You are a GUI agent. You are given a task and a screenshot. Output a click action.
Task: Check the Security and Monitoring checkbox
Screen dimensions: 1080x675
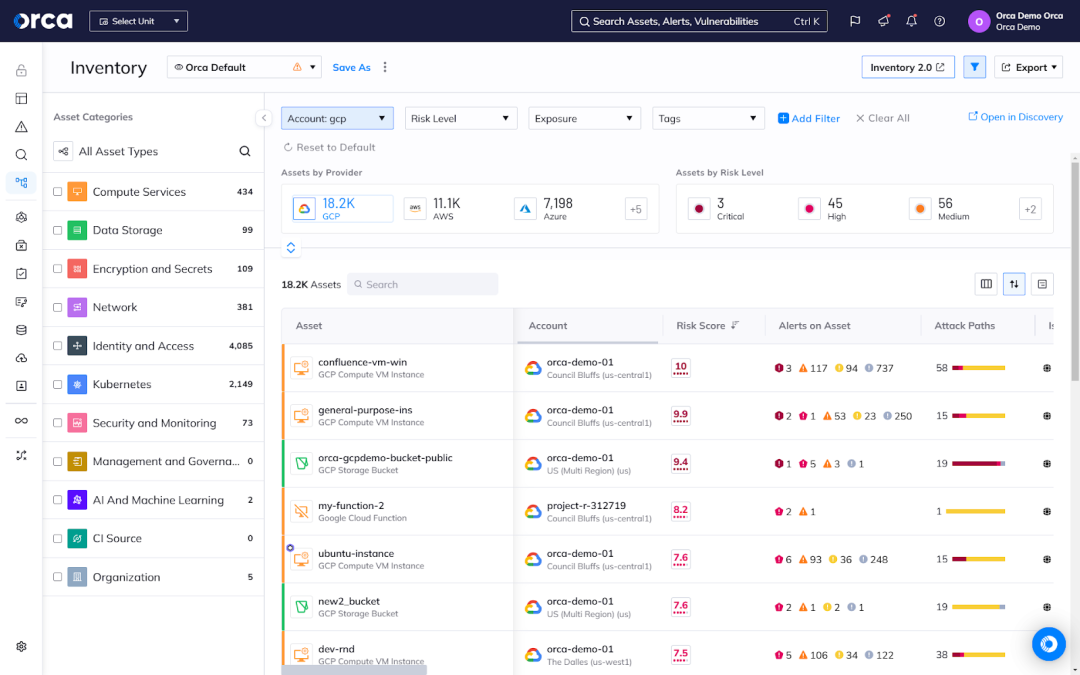[x=58, y=423]
